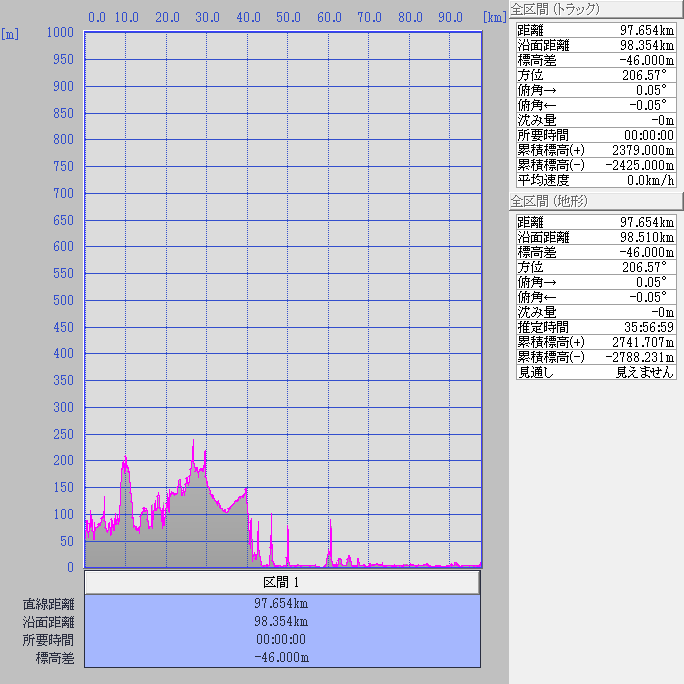
Task: Click the highest peak in elevation profile
Action: [x=194, y=440]
